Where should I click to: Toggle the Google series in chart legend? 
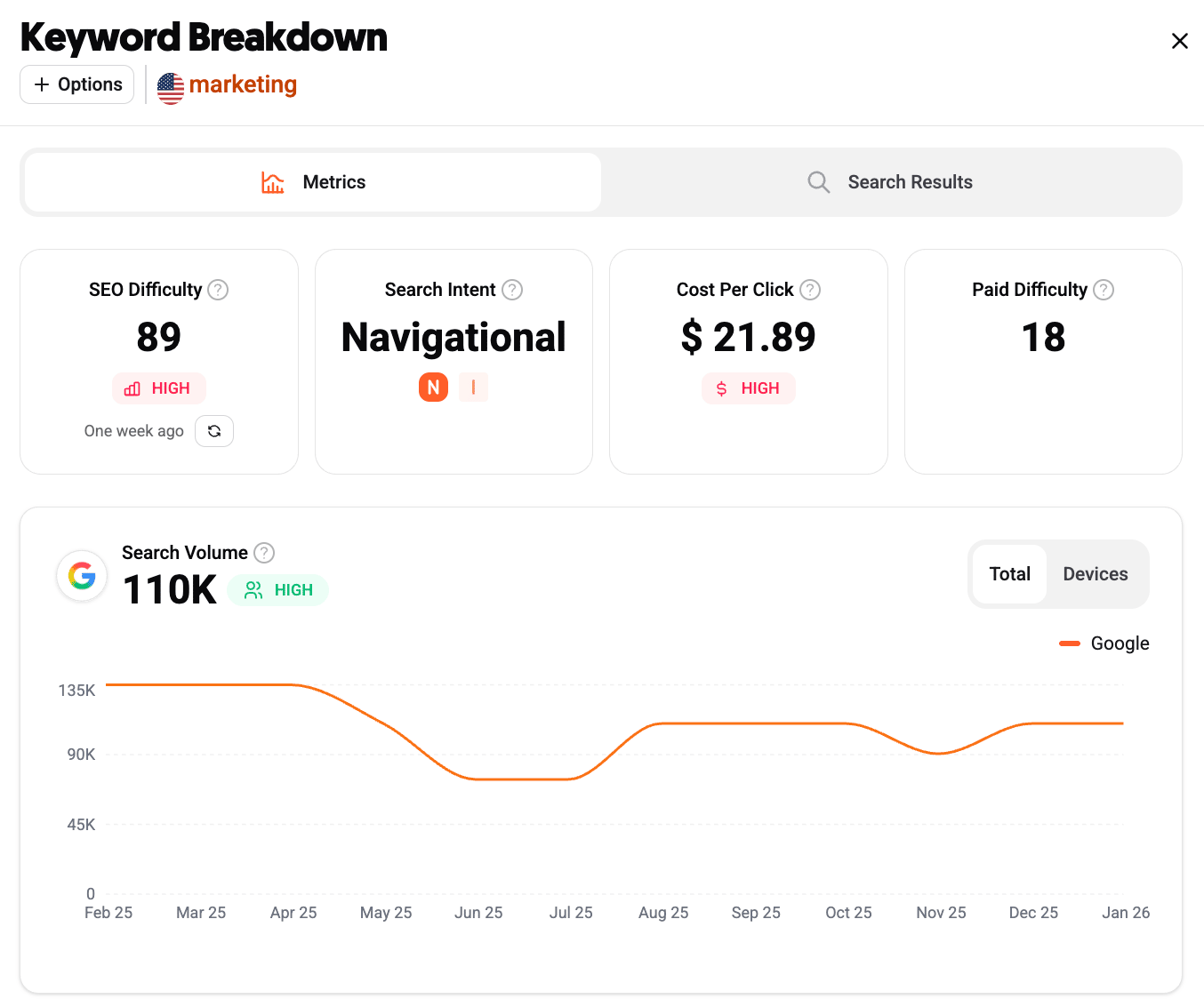click(x=1104, y=643)
